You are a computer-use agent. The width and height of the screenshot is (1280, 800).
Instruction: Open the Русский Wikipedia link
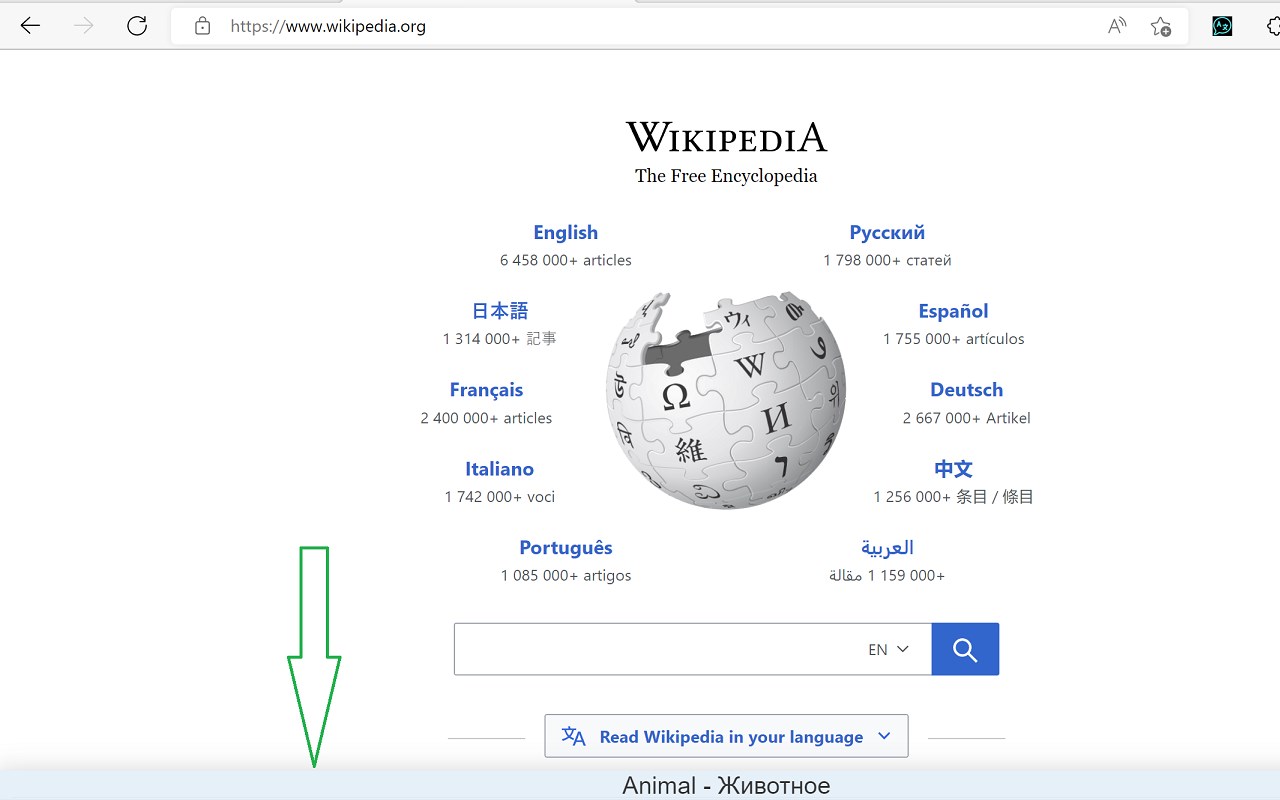pos(887,232)
